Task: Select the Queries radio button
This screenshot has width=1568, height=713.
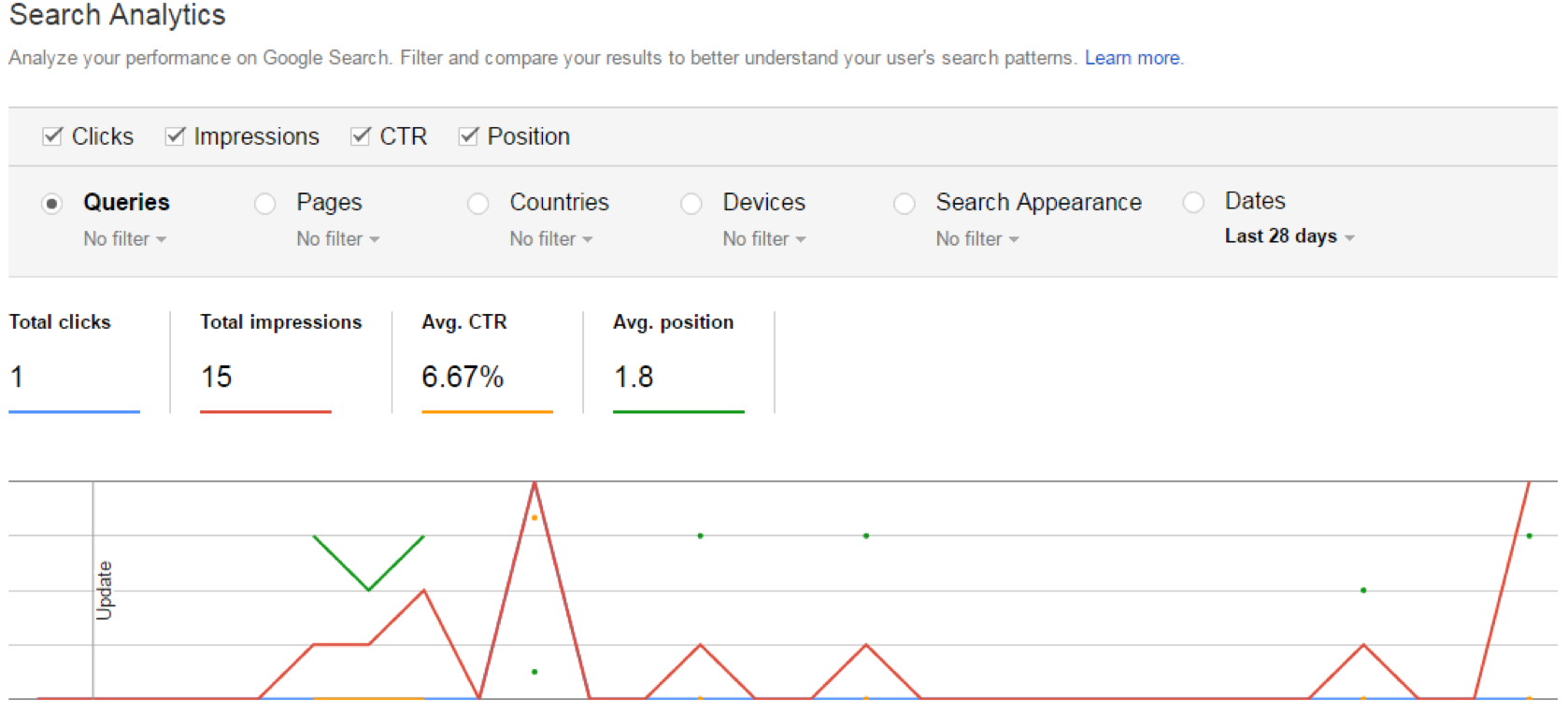Action: point(52,203)
